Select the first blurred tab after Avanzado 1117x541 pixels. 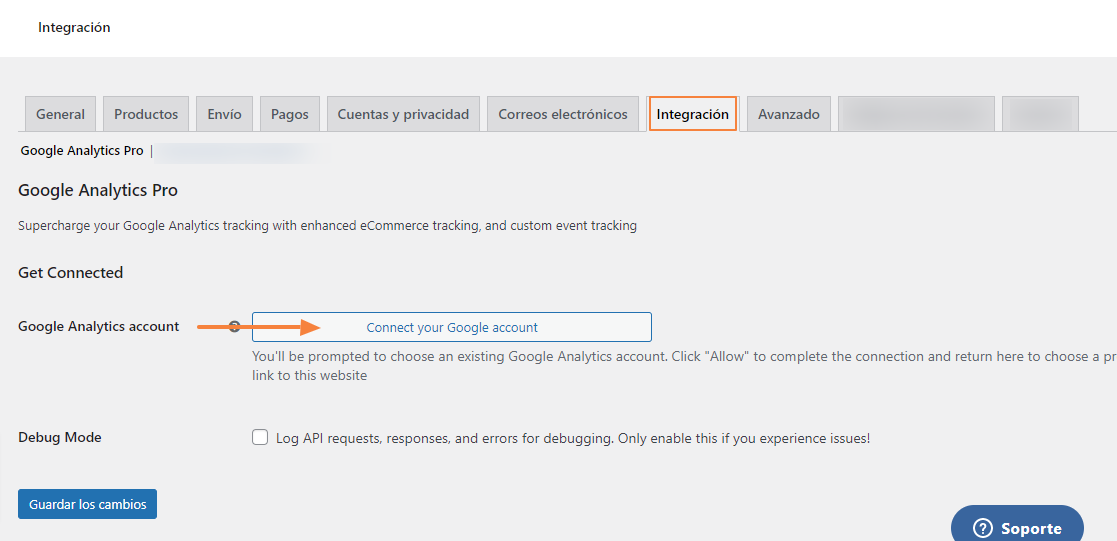(x=916, y=114)
